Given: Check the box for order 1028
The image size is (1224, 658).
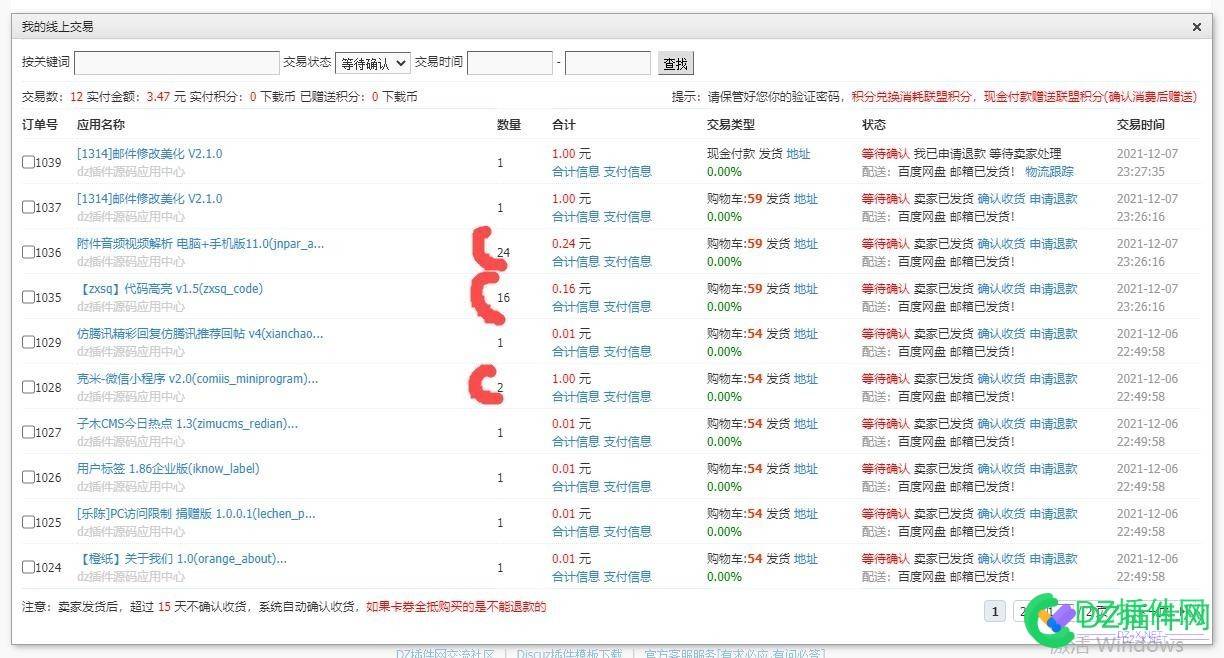Looking at the screenshot, I should 29,387.
